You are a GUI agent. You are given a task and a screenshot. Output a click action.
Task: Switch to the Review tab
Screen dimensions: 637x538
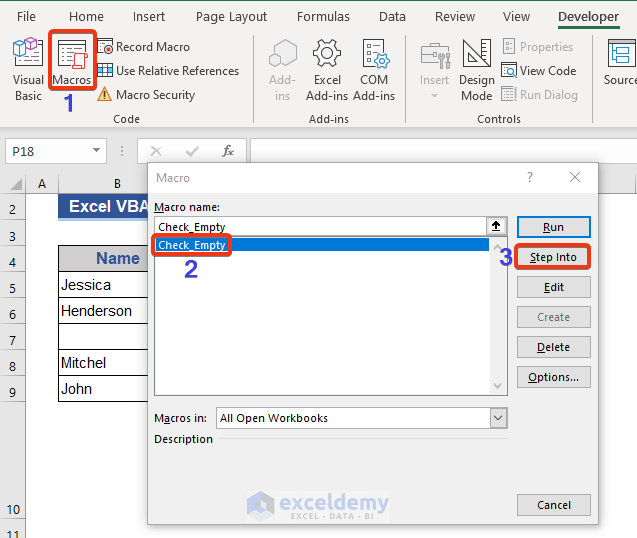[455, 17]
